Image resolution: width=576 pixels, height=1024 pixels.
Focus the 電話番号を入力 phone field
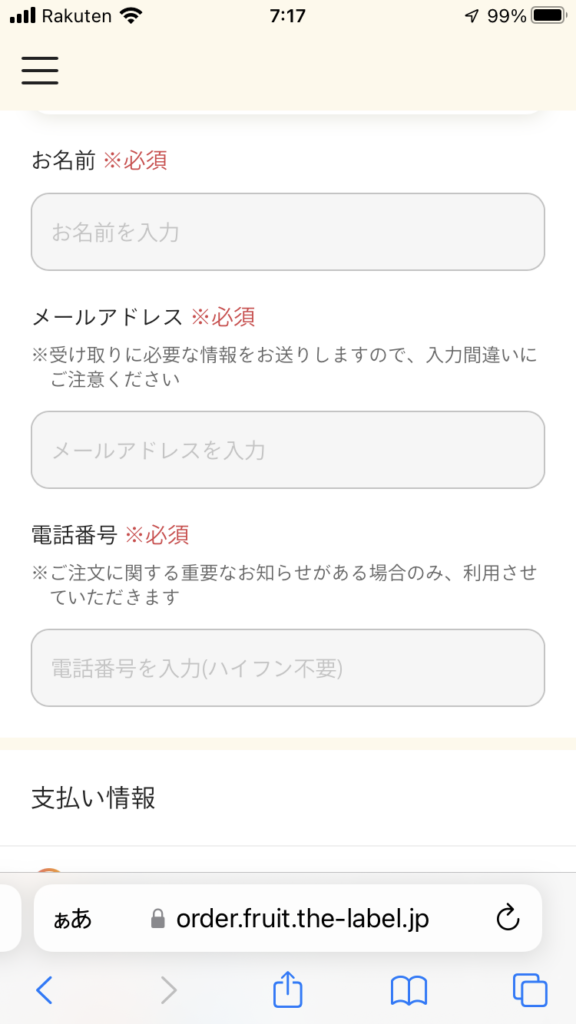pos(288,668)
